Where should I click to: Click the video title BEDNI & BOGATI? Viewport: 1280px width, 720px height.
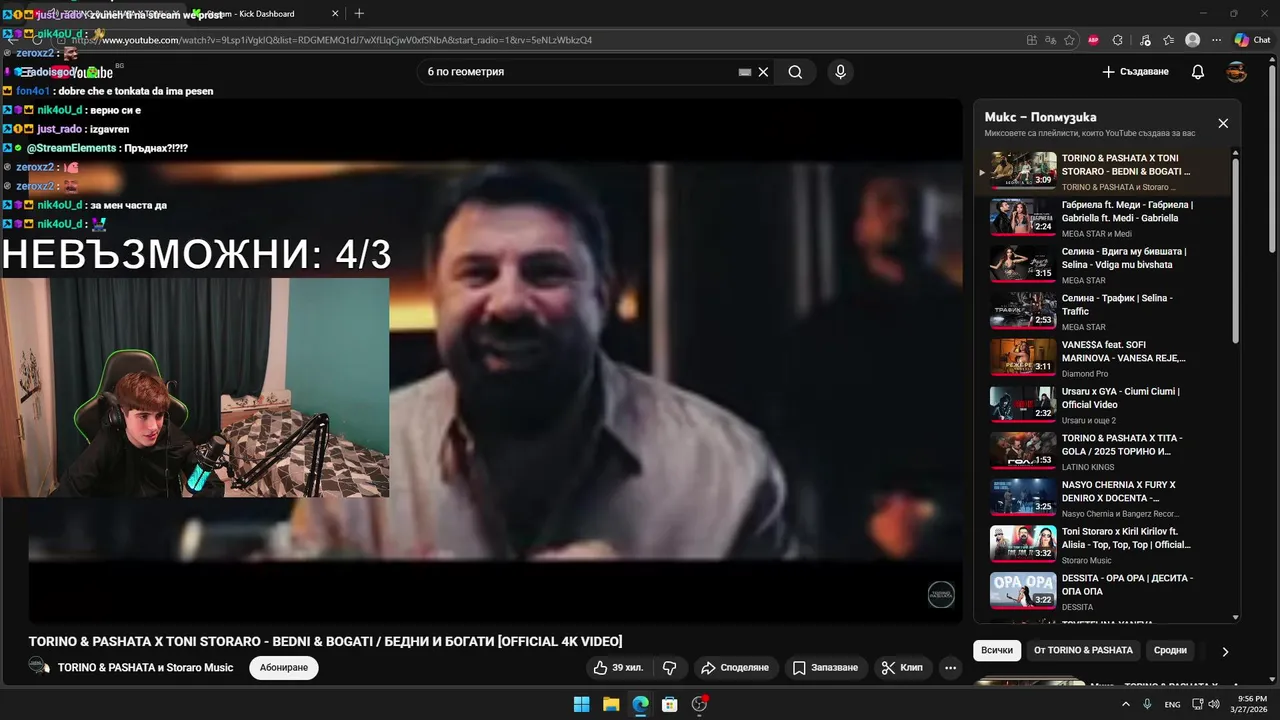pos(325,641)
